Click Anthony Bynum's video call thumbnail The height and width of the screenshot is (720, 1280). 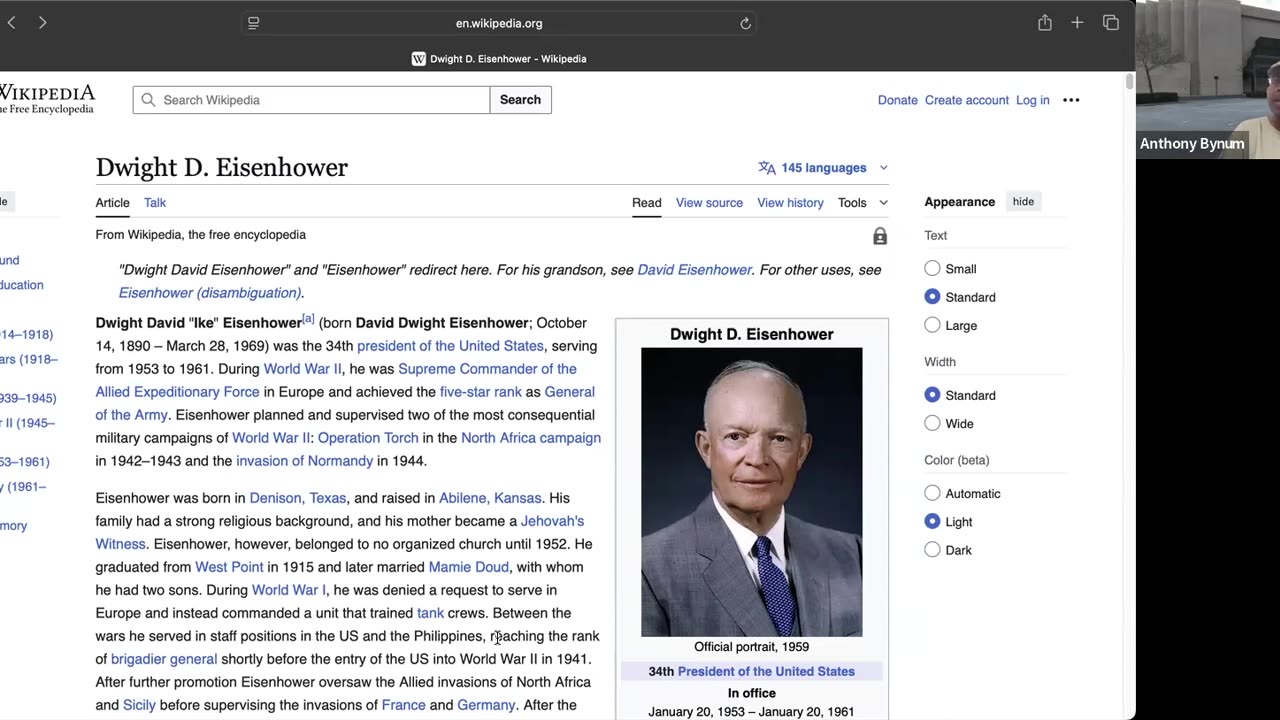click(x=1208, y=80)
